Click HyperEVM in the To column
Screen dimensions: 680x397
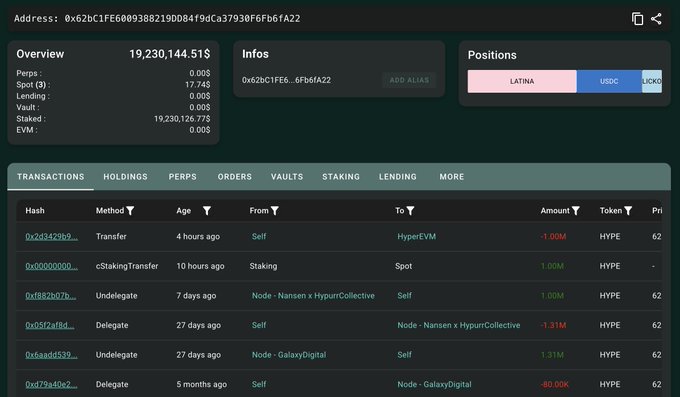tap(416, 236)
